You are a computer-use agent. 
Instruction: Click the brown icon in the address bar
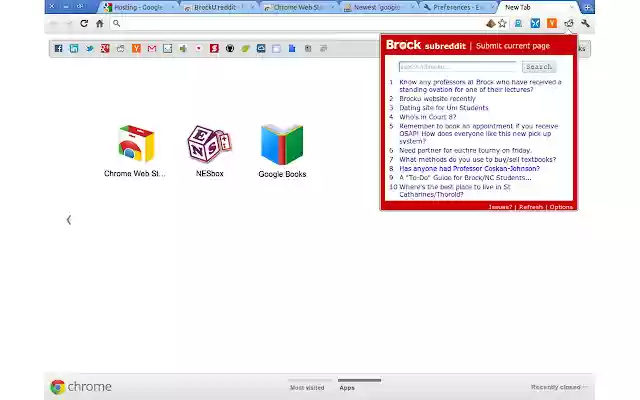[x=491, y=23]
